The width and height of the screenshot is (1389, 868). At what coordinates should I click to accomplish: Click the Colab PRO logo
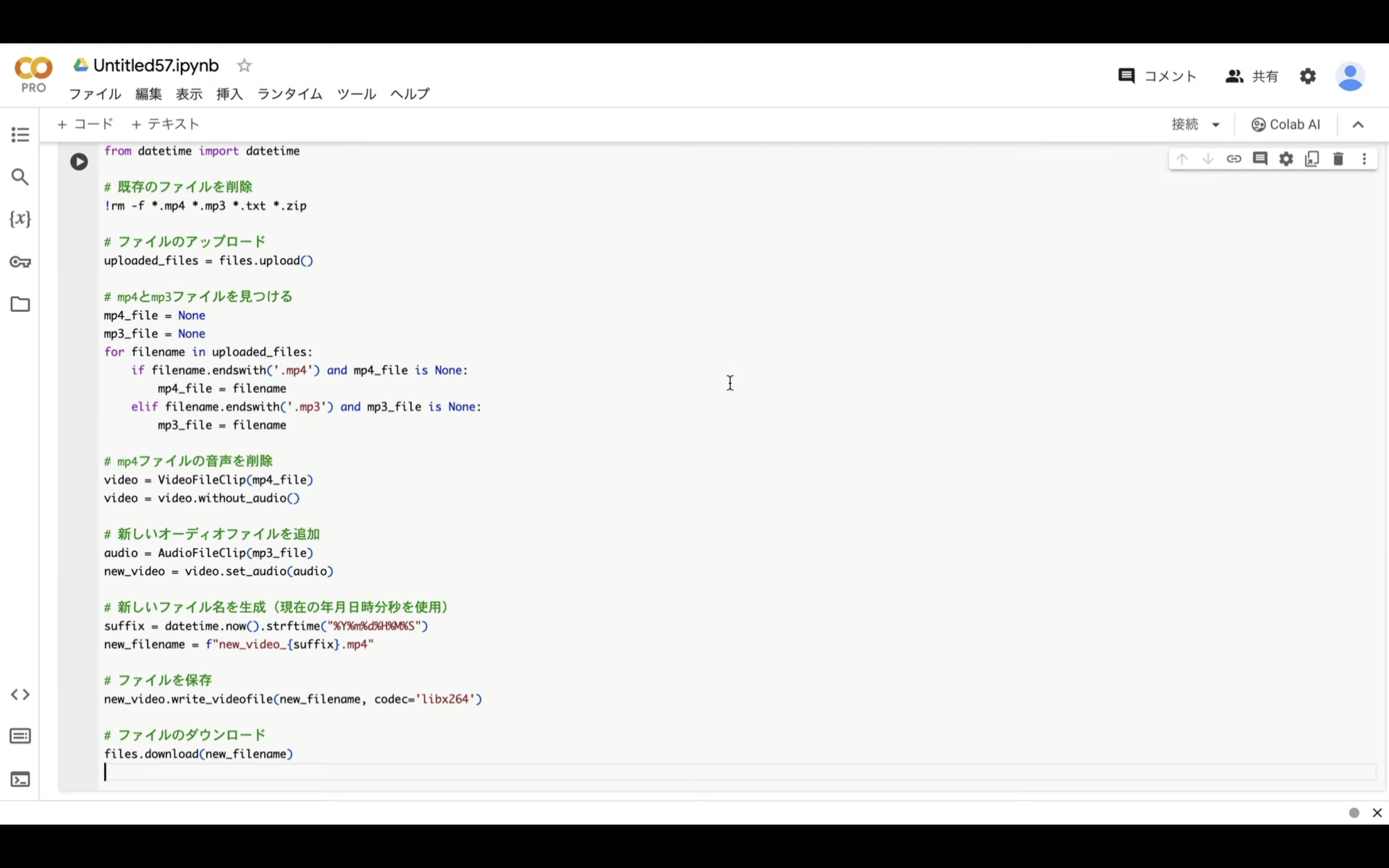(33, 75)
